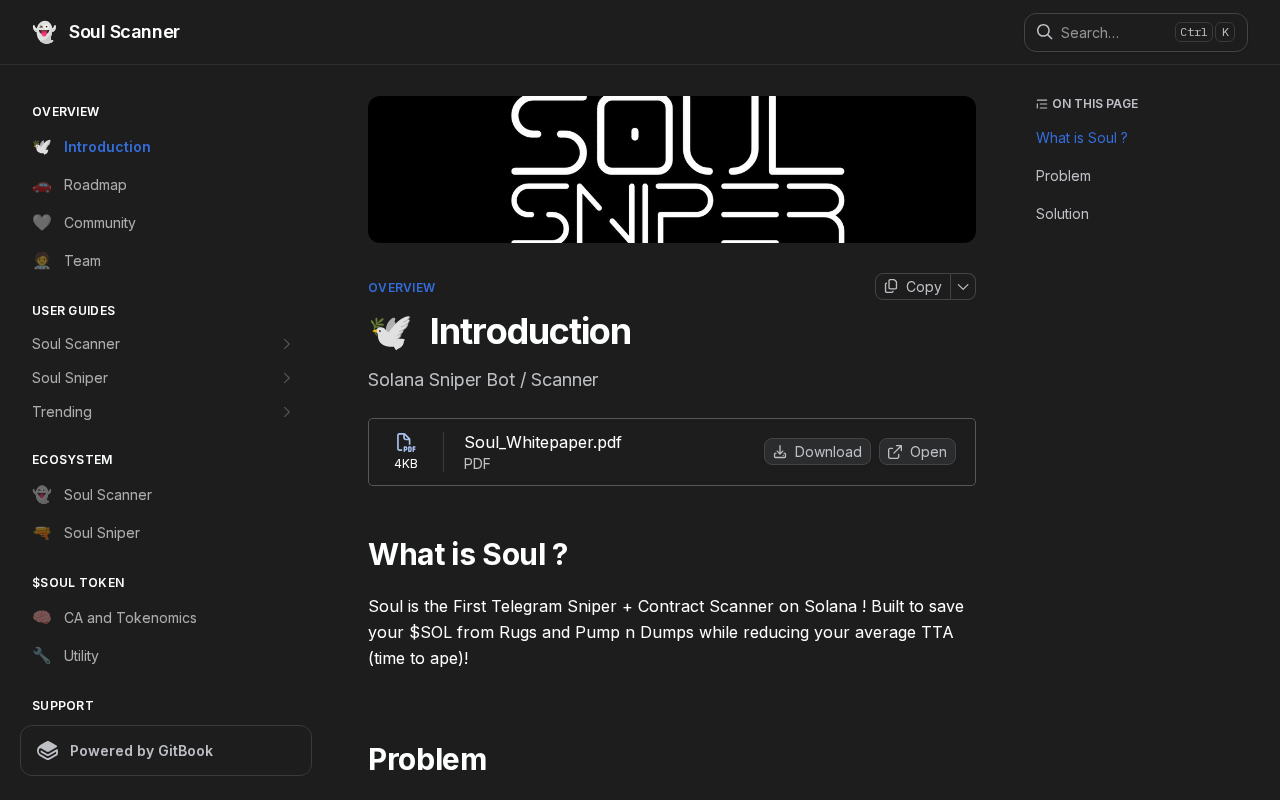This screenshot has width=1280, height=800.
Task: Jump to the Solution section
Action: tap(1062, 214)
